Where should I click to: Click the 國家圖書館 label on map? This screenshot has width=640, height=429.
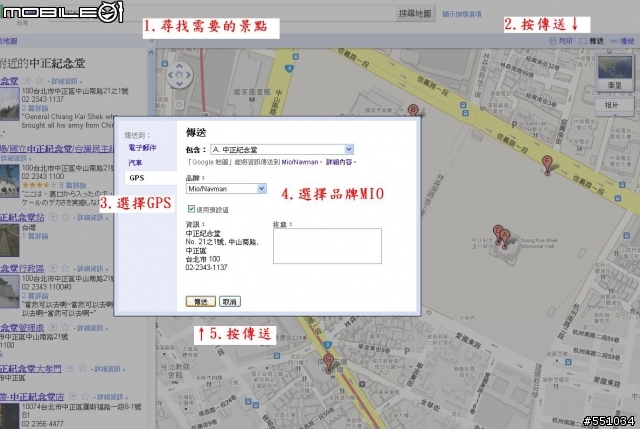(252, 92)
